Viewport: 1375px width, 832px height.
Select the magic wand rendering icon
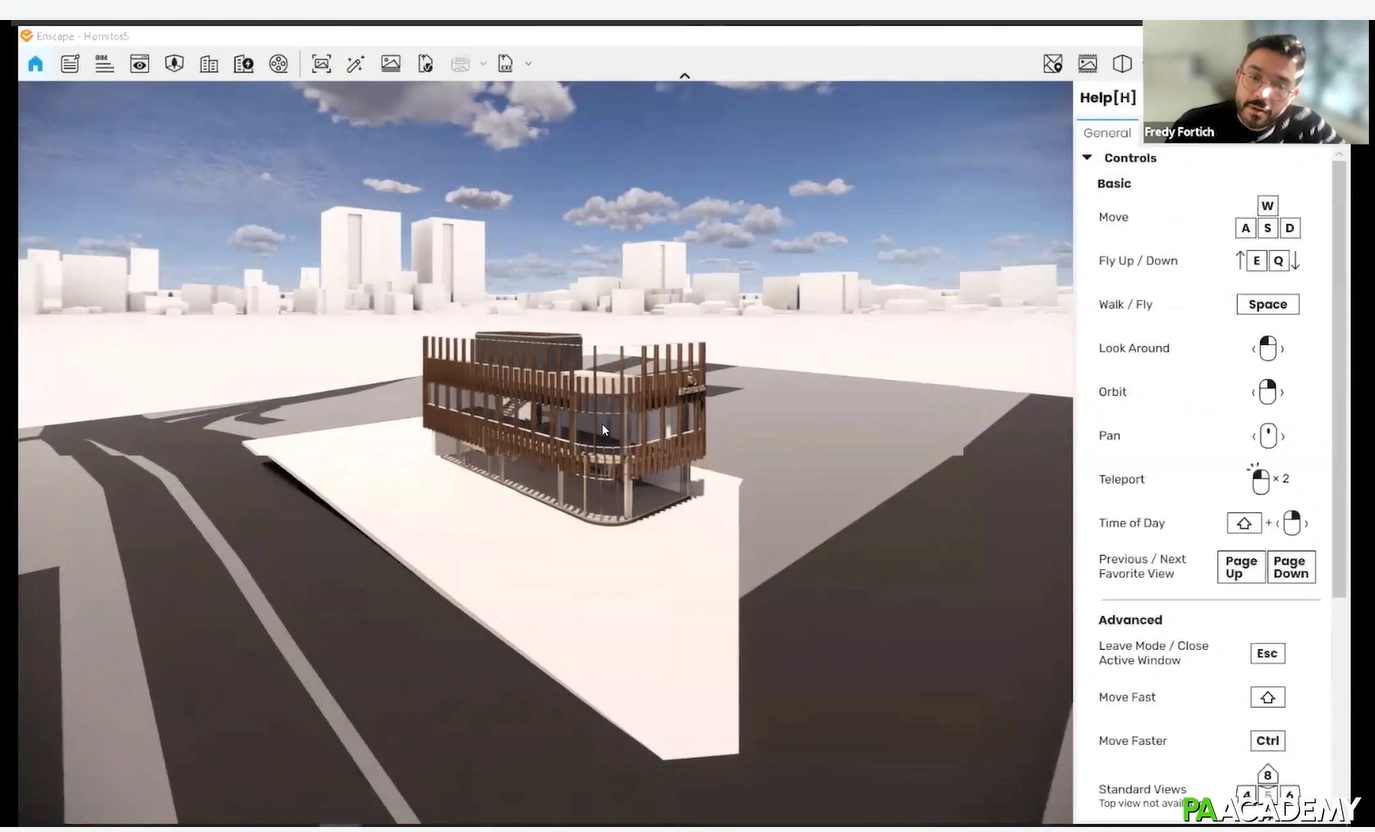[355, 63]
